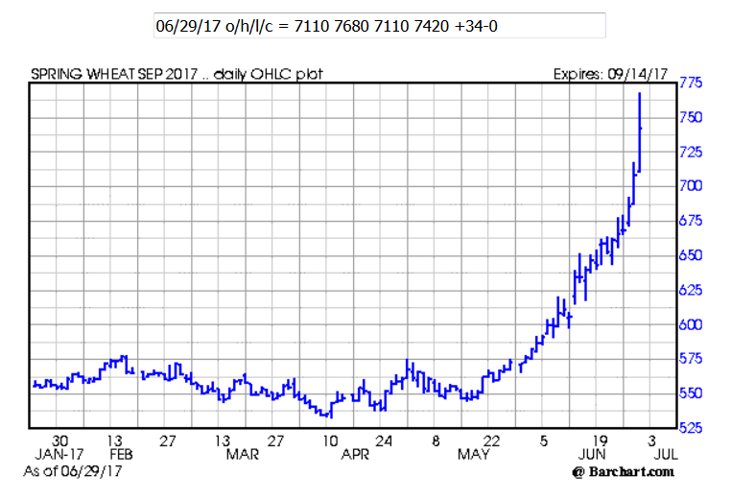Viewport: 731px width, 500px height.
Task: Click the Expires: 09/14/17 label
Action: (614, 74)
